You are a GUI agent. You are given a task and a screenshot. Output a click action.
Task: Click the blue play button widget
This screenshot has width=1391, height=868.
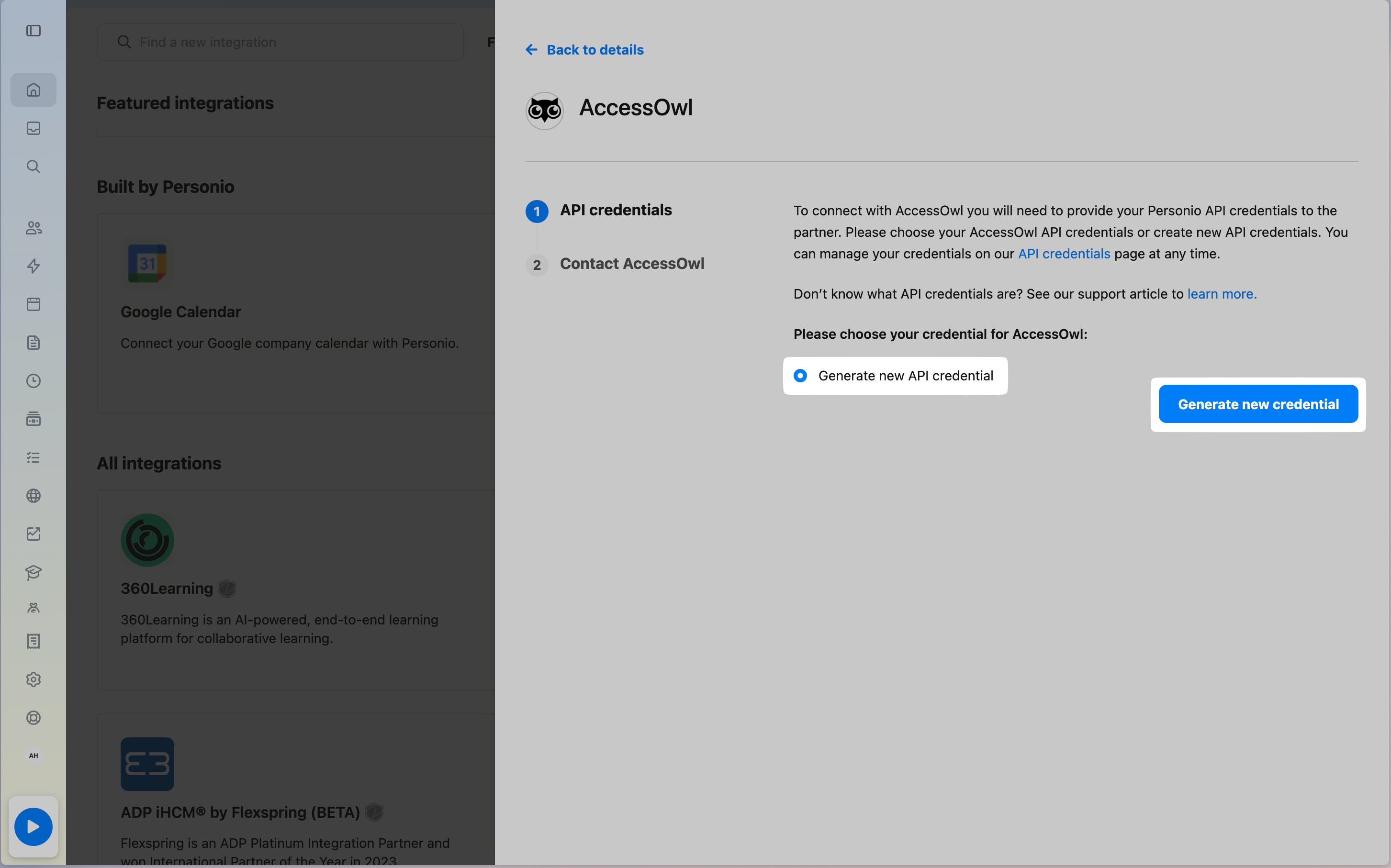[34, 827]
